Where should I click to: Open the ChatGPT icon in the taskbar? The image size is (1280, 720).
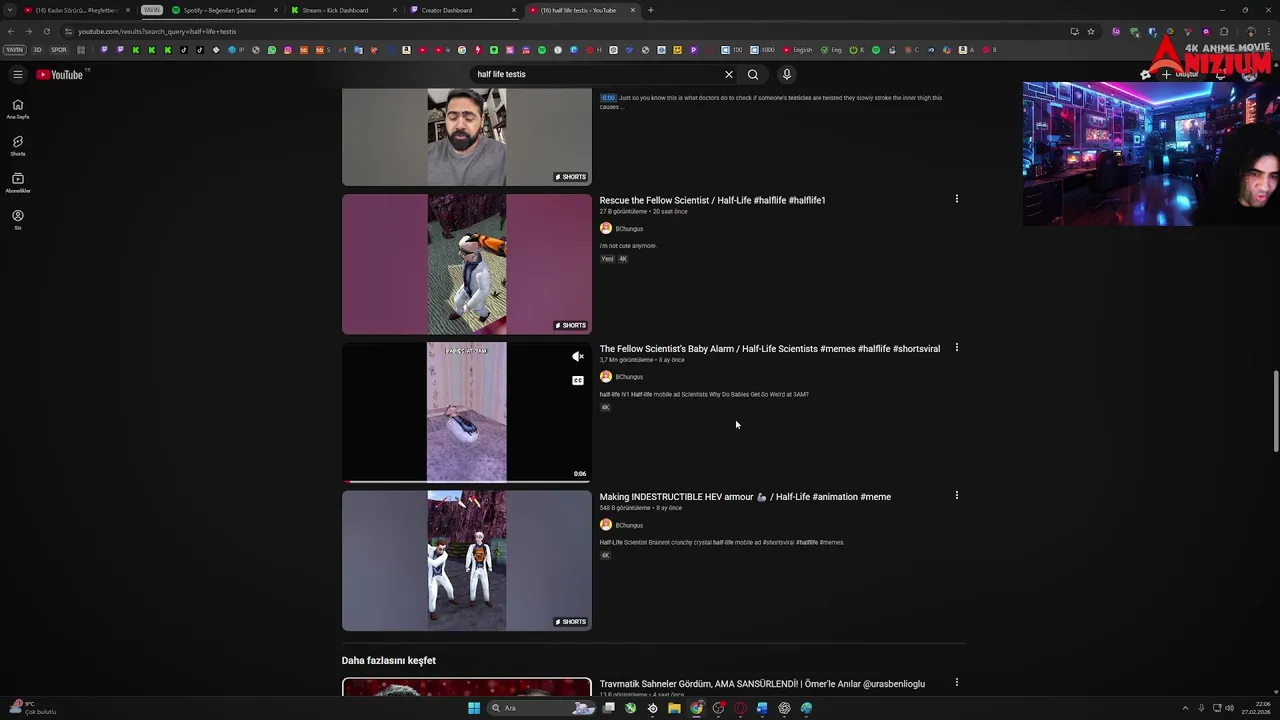pos(784,708)
